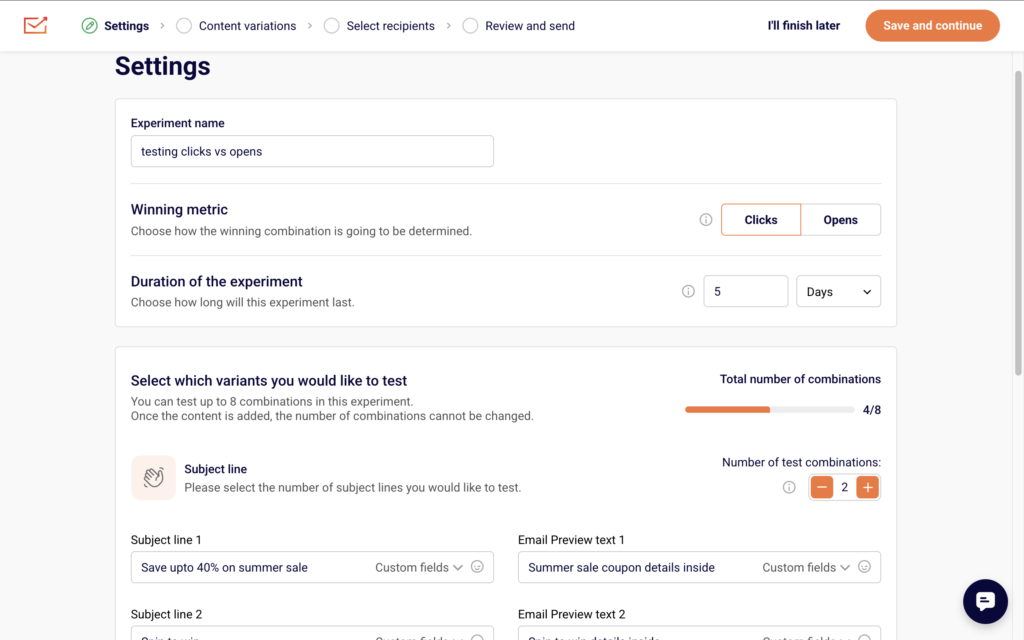Click the duration number field showing 5

tap(745, 291)
